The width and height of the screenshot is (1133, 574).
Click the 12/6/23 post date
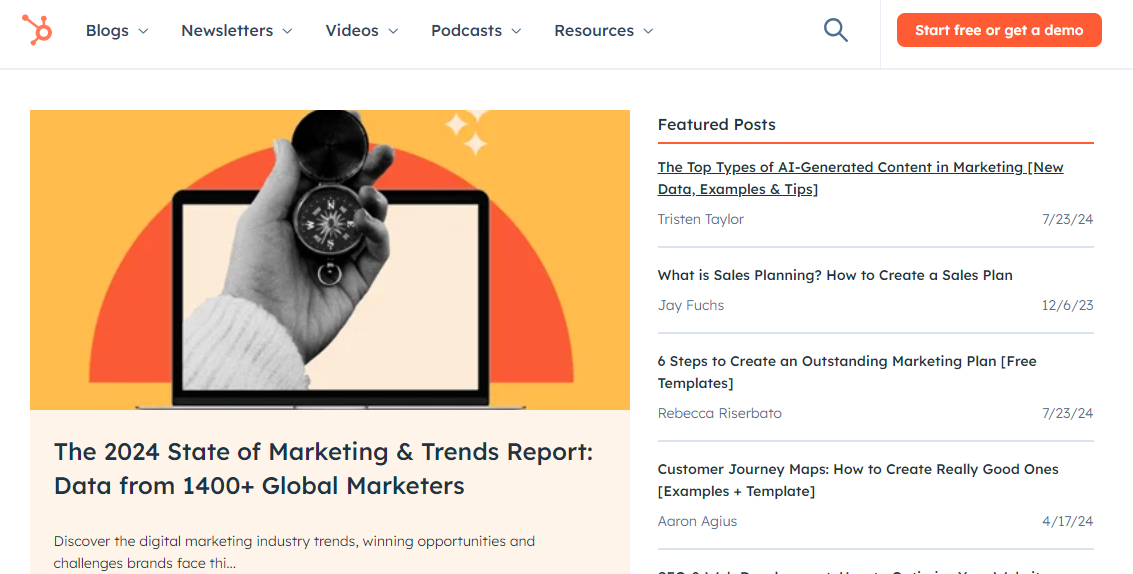(1067, 305)
